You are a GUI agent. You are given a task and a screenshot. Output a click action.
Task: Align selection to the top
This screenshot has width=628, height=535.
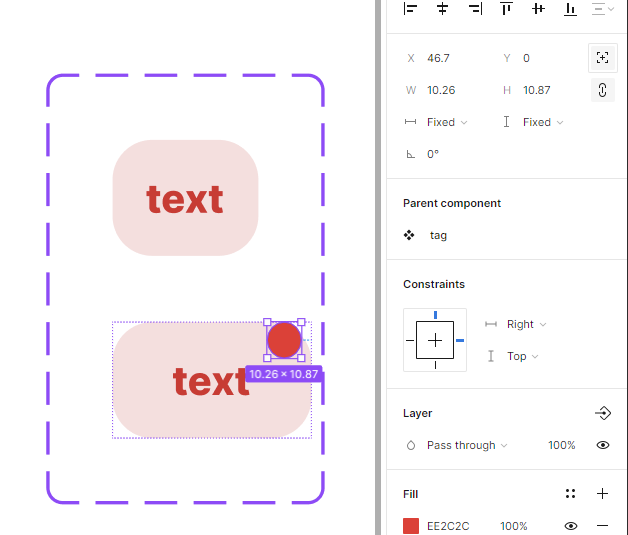pos(506,8)
